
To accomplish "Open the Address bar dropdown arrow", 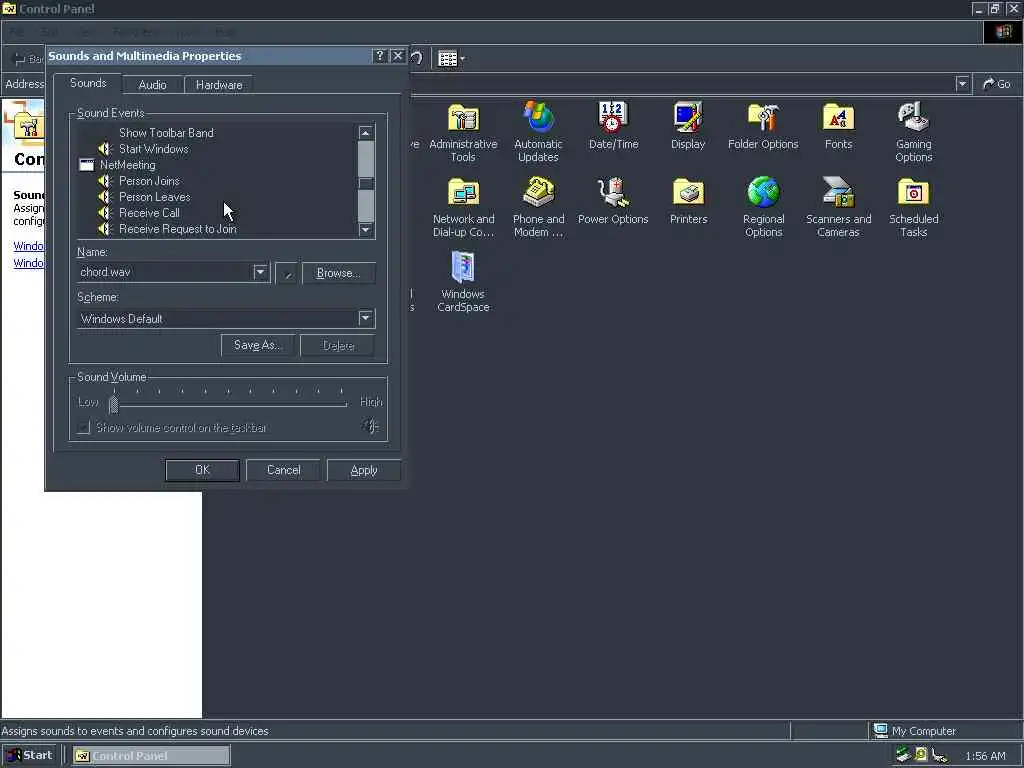I will pyautogui.click(x=962, y=84).
